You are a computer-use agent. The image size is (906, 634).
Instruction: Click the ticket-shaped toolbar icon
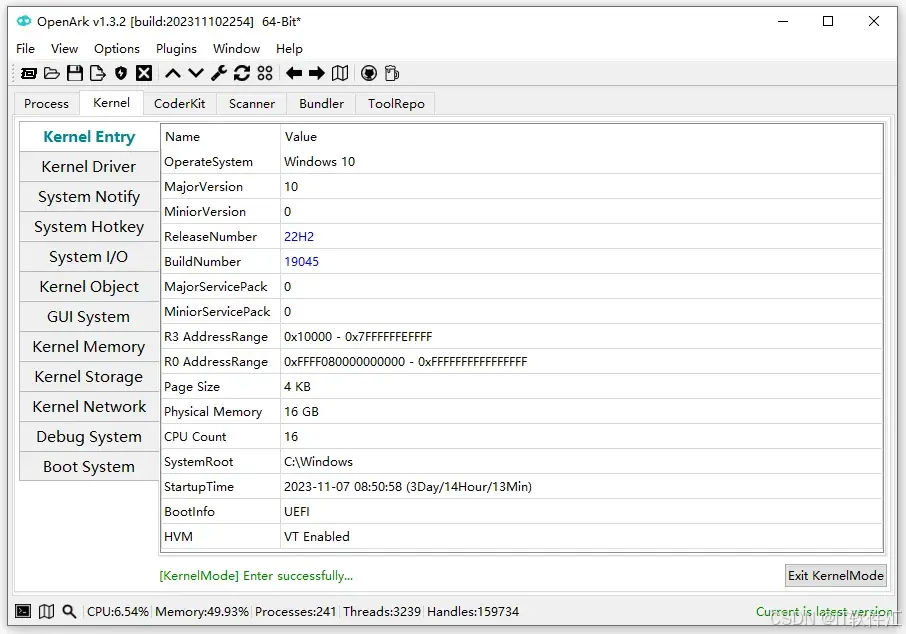pos(28,73)
